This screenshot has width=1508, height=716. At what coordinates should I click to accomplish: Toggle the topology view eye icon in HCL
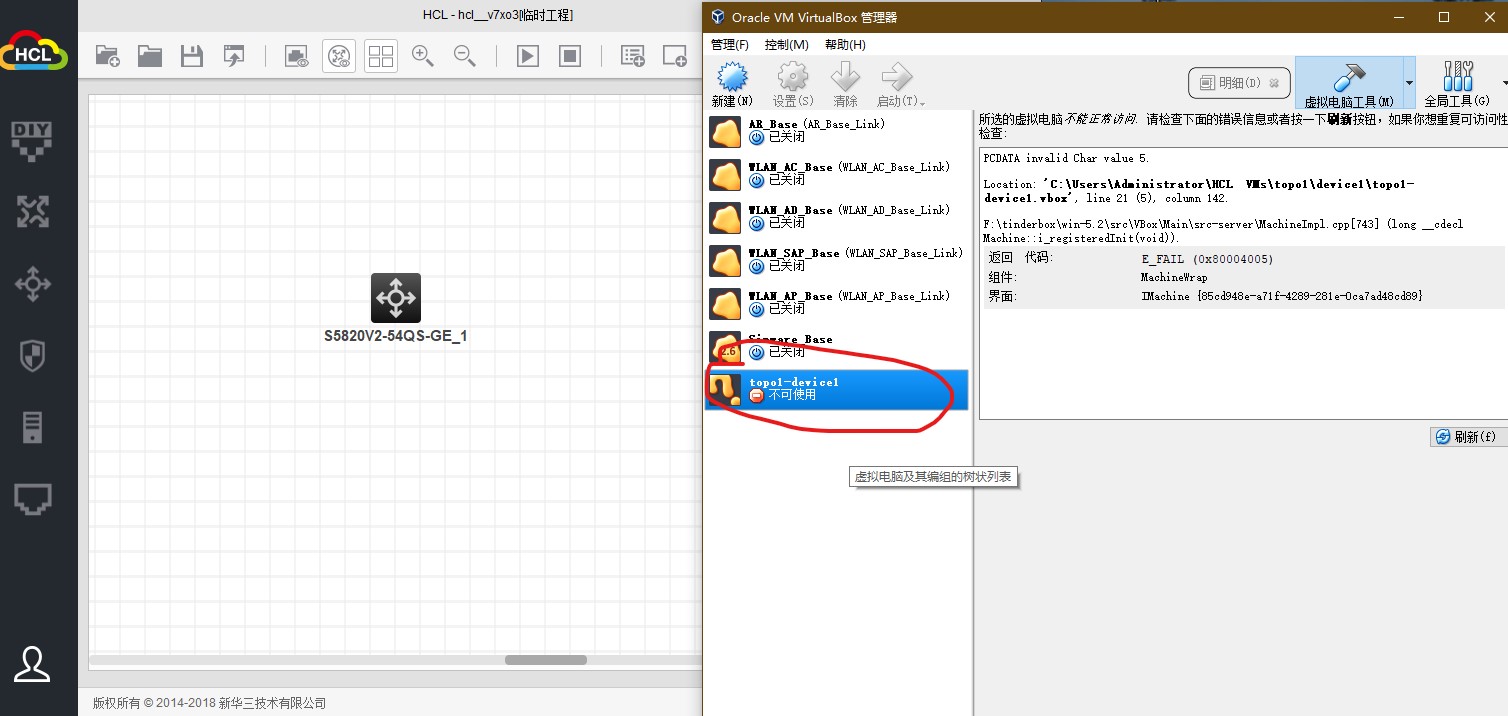click(339, 56)
